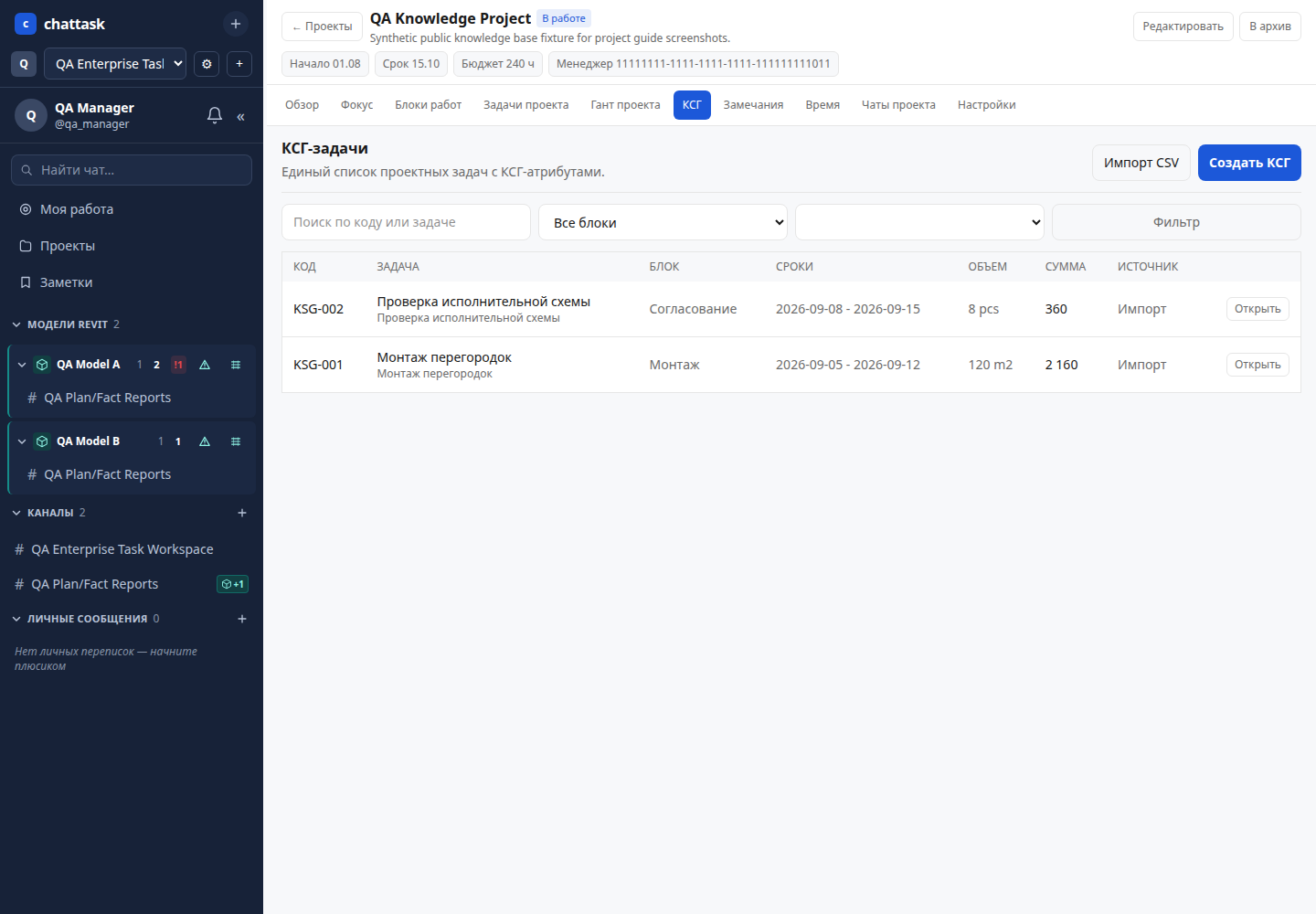Click the red !1 badge on QA Model A

pos(178,365)
